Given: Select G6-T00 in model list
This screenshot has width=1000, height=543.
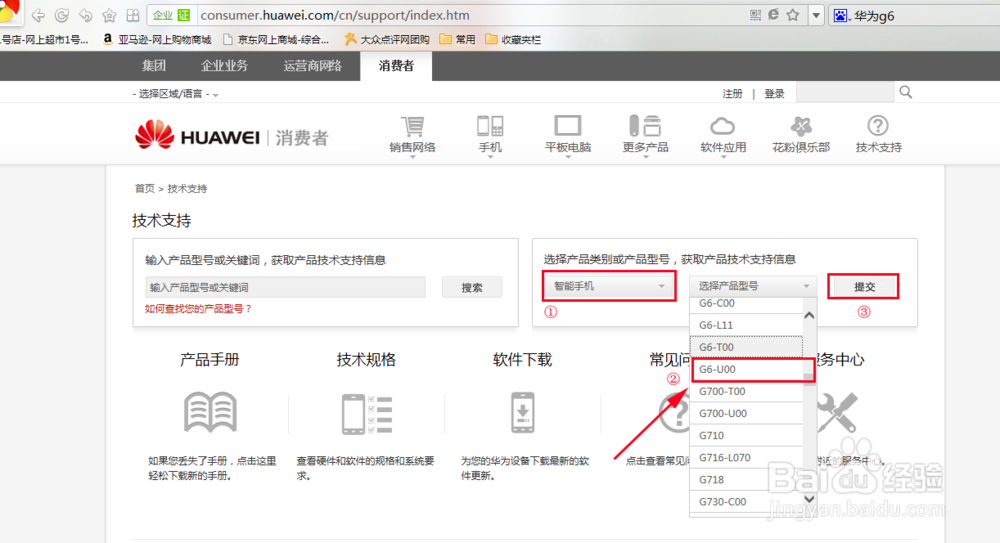Looking at the screenshot, I should pyautogui.click(x=746, y=346).
